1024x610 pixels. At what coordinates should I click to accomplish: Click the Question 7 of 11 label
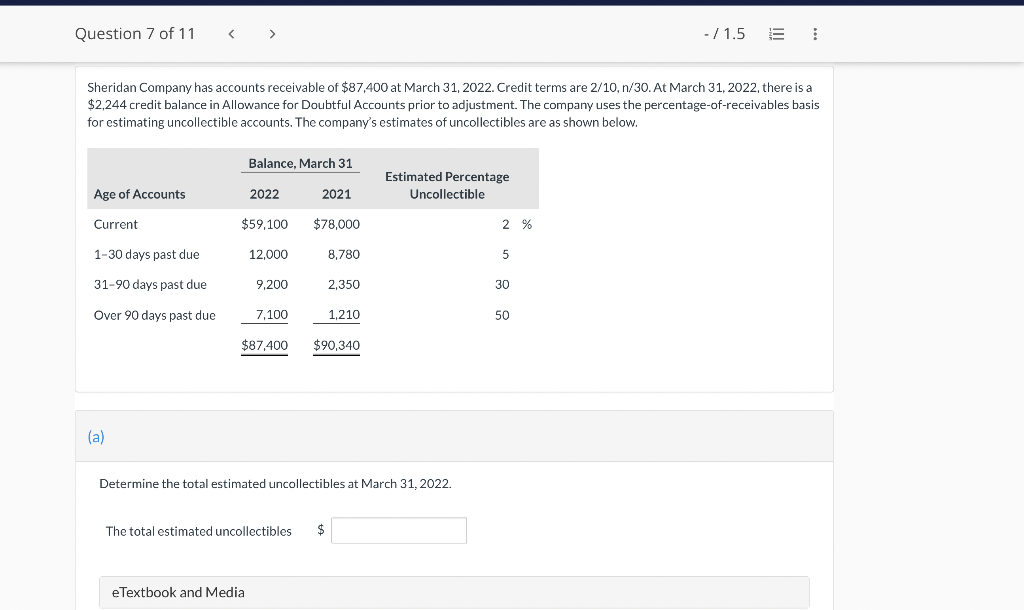tap(135, 34)
